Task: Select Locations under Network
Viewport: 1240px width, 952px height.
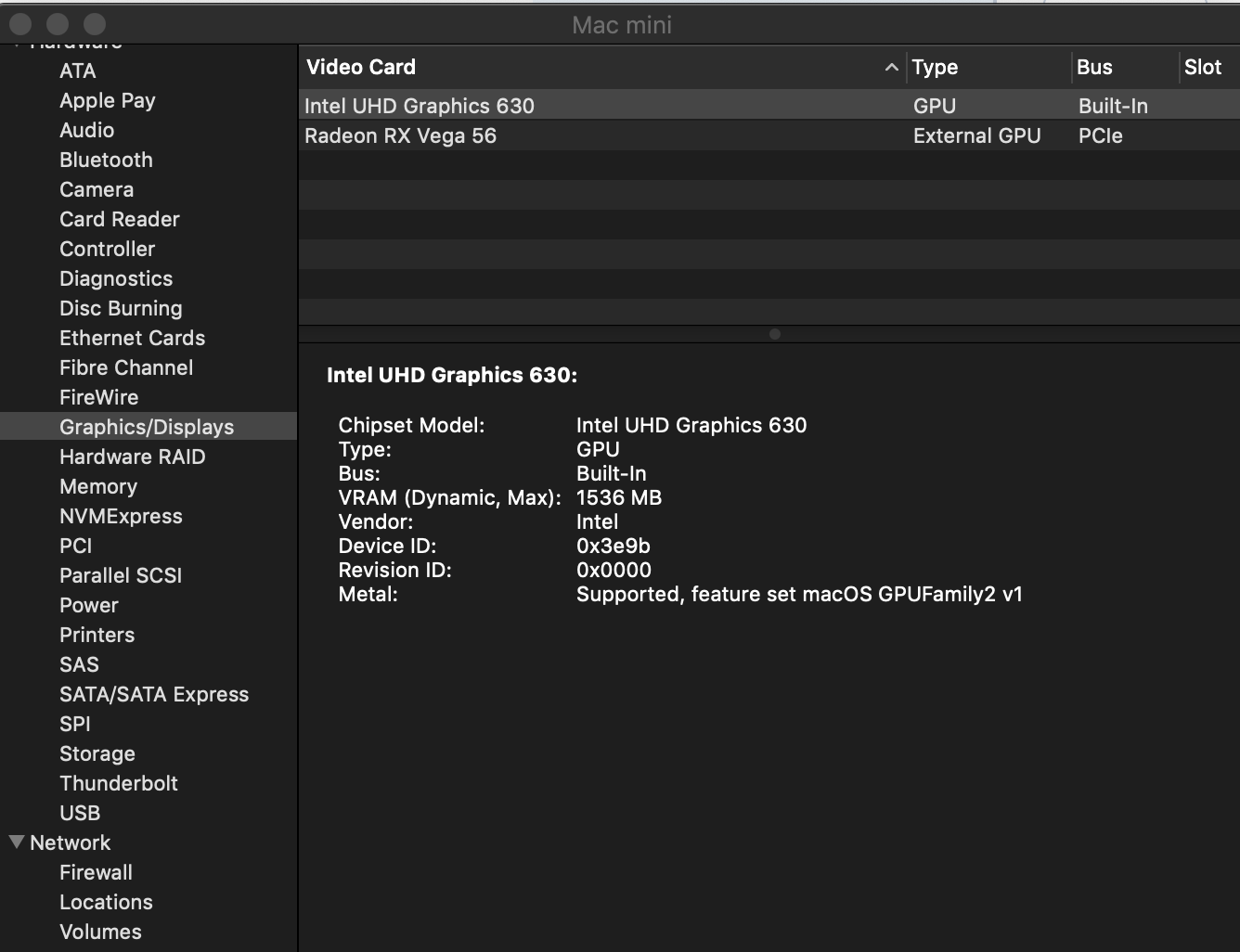Action: 106,902
